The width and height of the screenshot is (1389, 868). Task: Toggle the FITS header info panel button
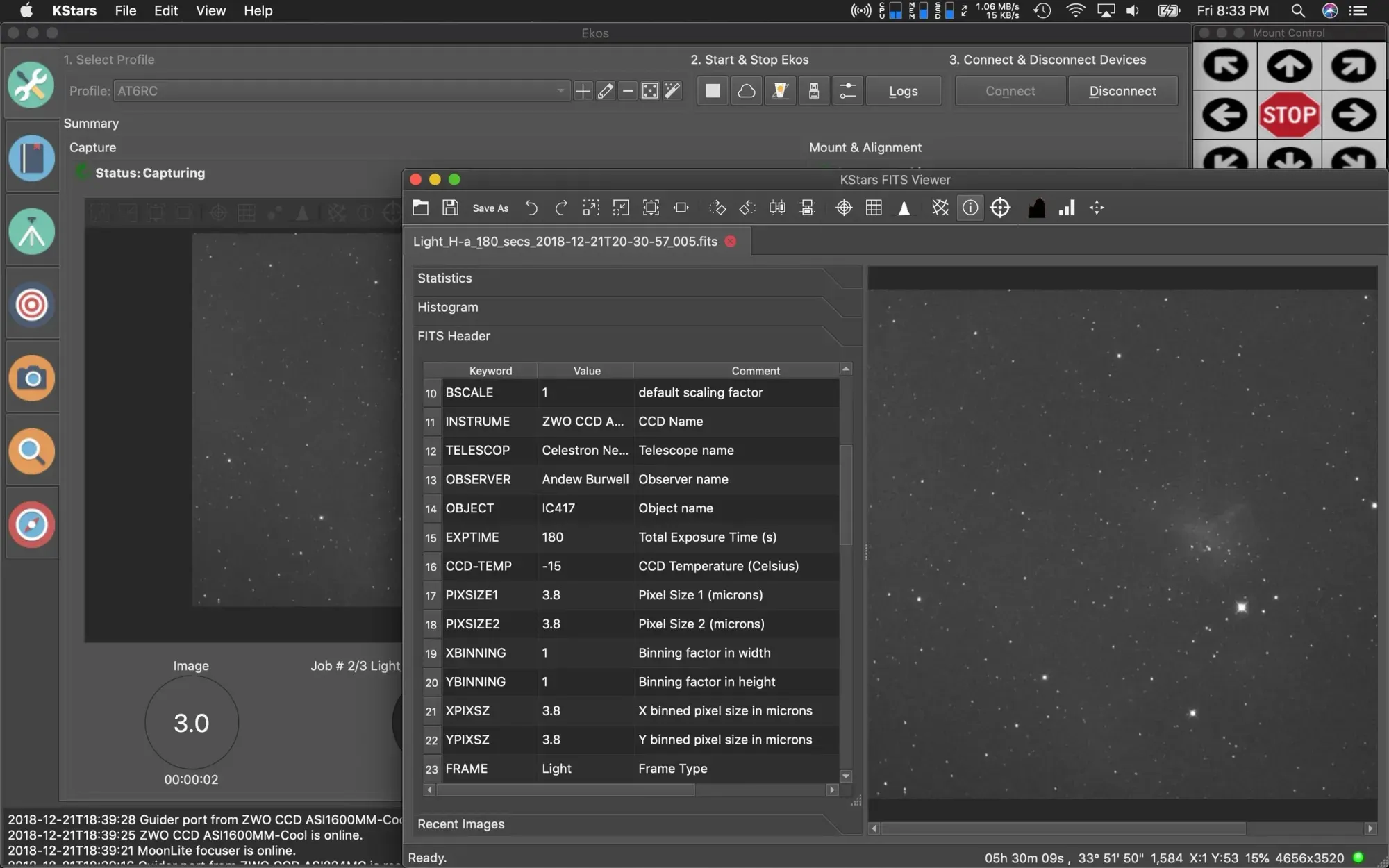click(970, 208)
